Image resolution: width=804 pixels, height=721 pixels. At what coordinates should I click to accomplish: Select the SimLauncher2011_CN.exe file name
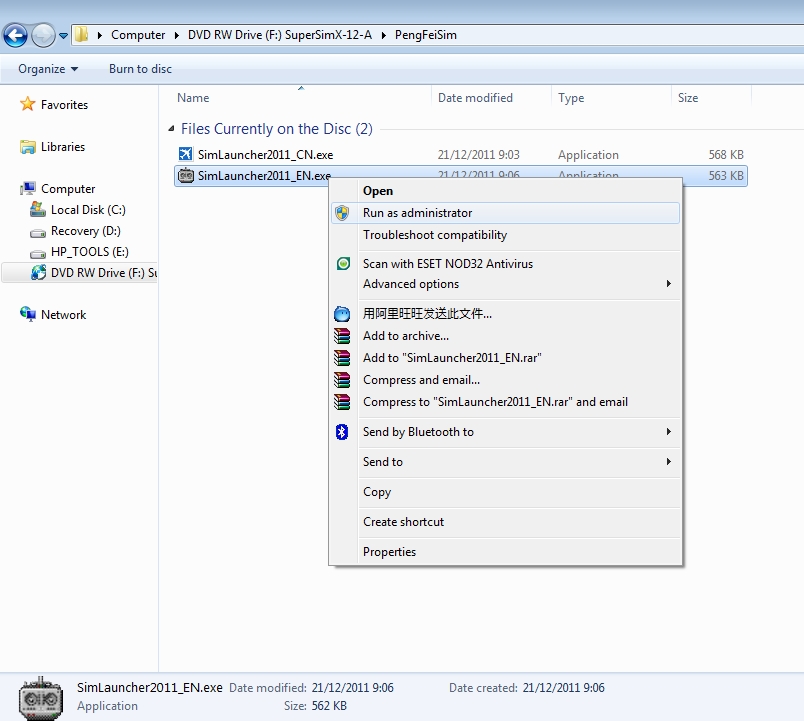coord(265,154)
